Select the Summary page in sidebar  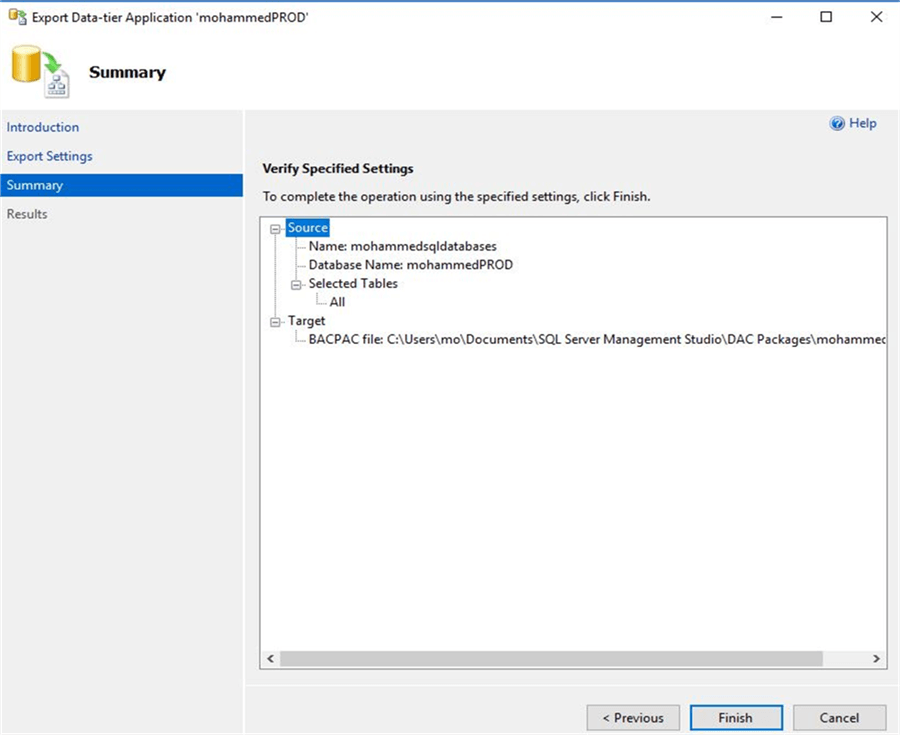click(35, 185)
